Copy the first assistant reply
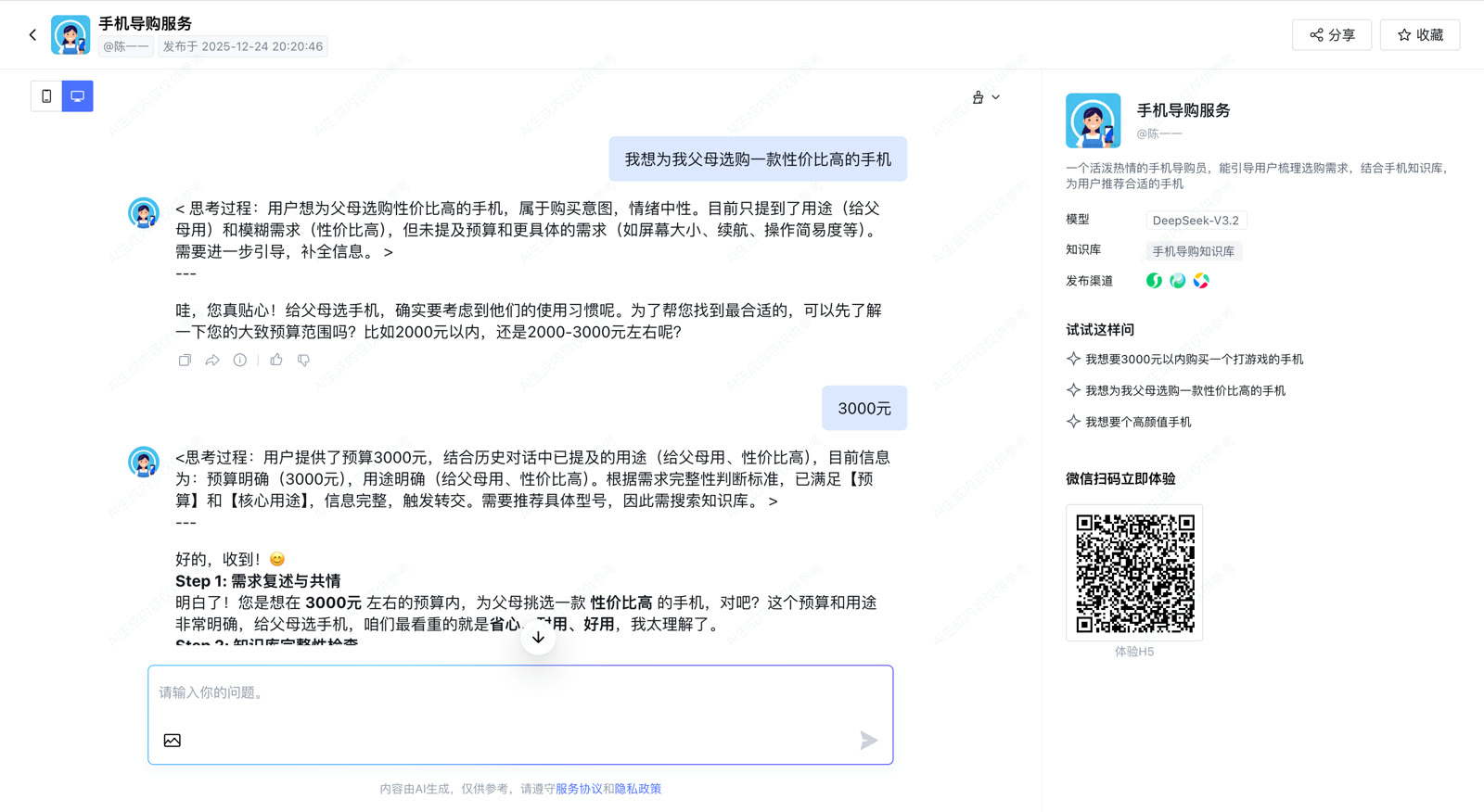This screenshot has height=812, width=1484. tap(185, 360)
